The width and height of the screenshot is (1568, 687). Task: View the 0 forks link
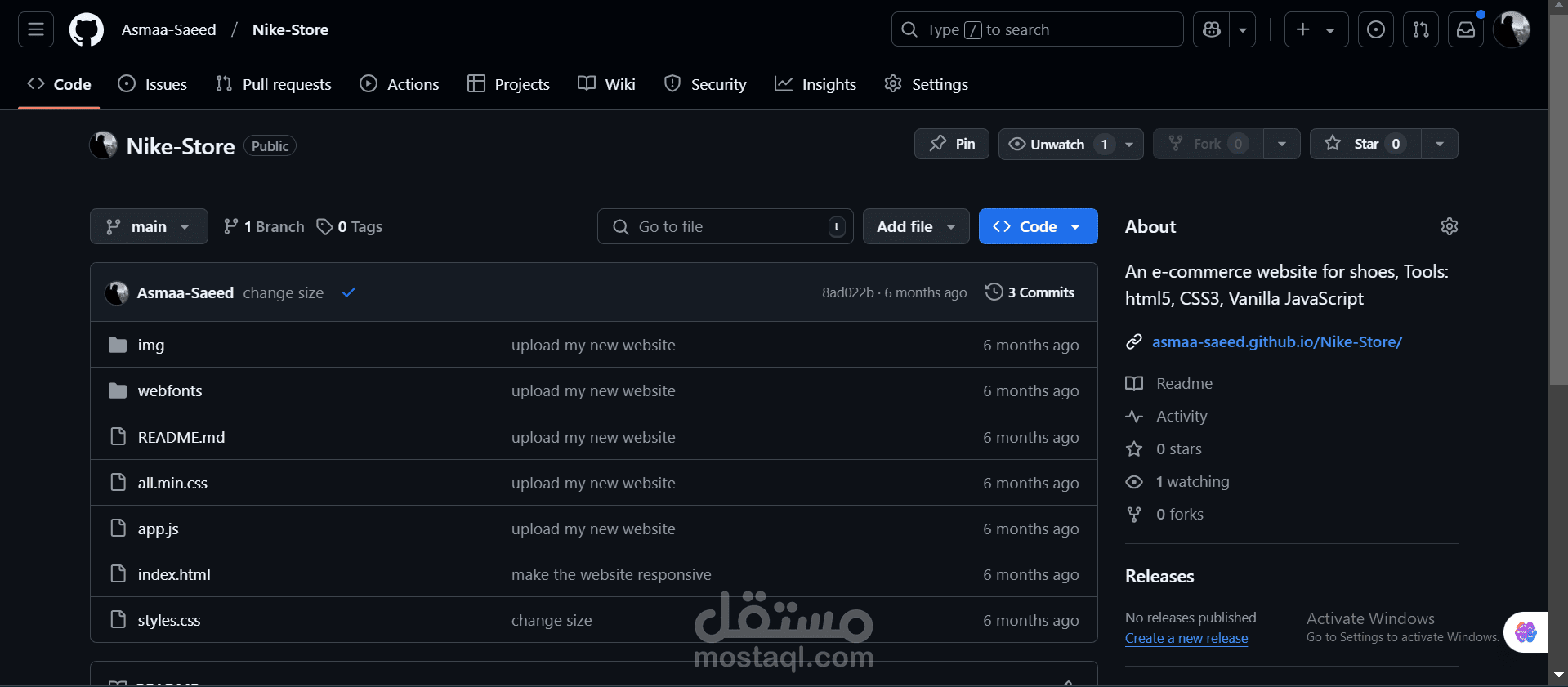point(1165,514)
